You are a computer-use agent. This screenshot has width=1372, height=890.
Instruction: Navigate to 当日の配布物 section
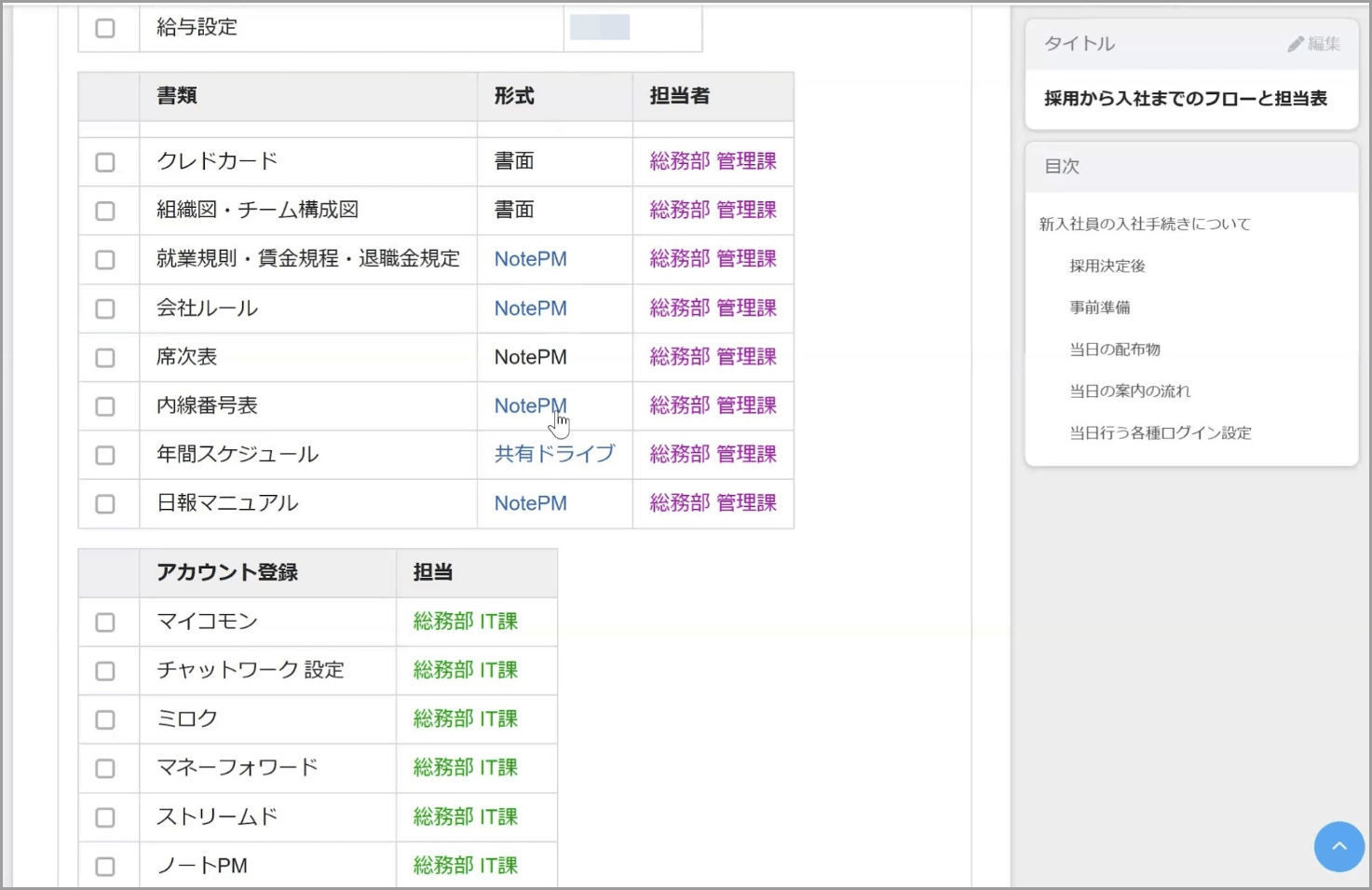tap(1115, 349)
